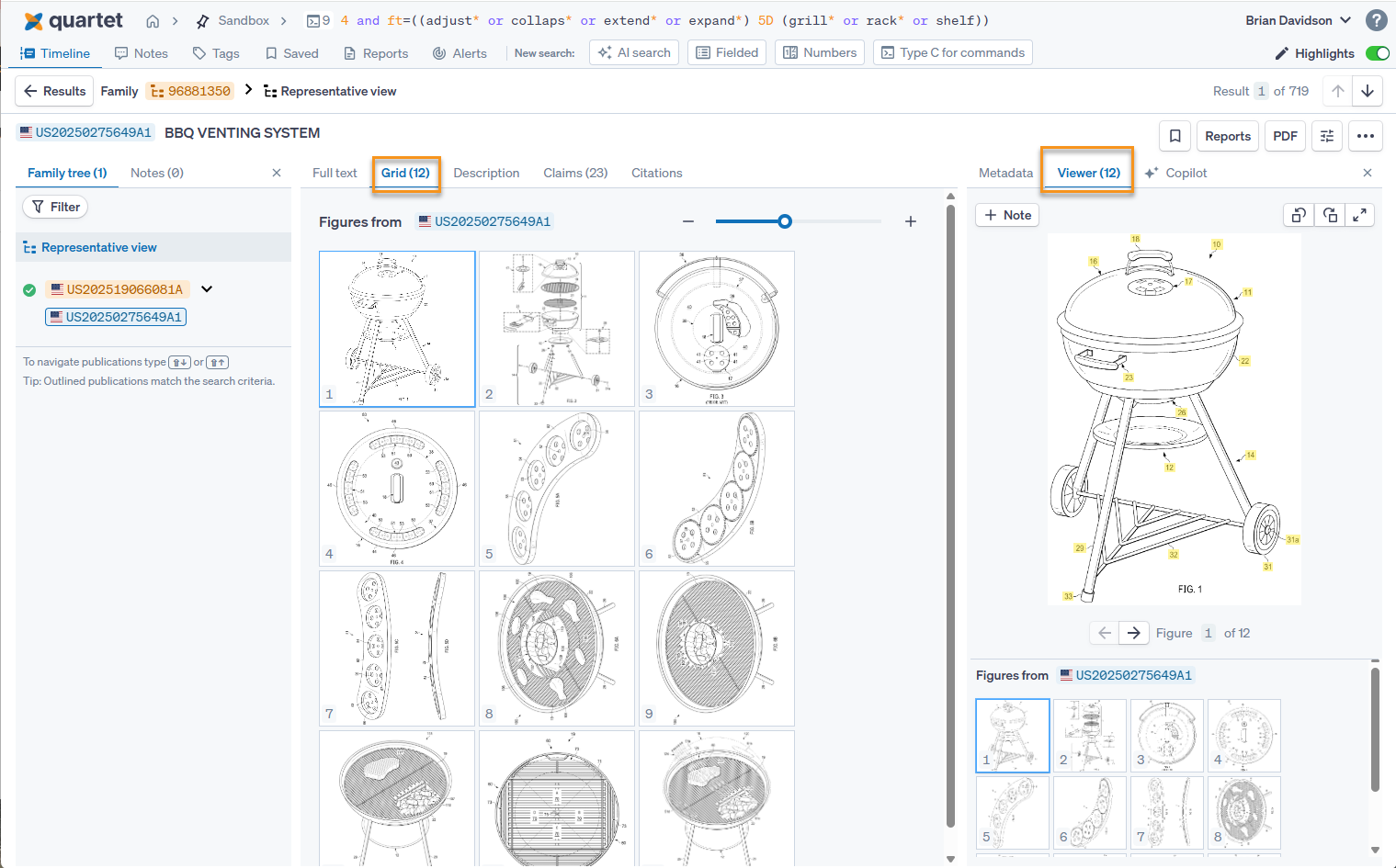The height and width of the screenshot is (868, 1396).
Task: Switch to the Full text tab
Action: tap(335, 173)
